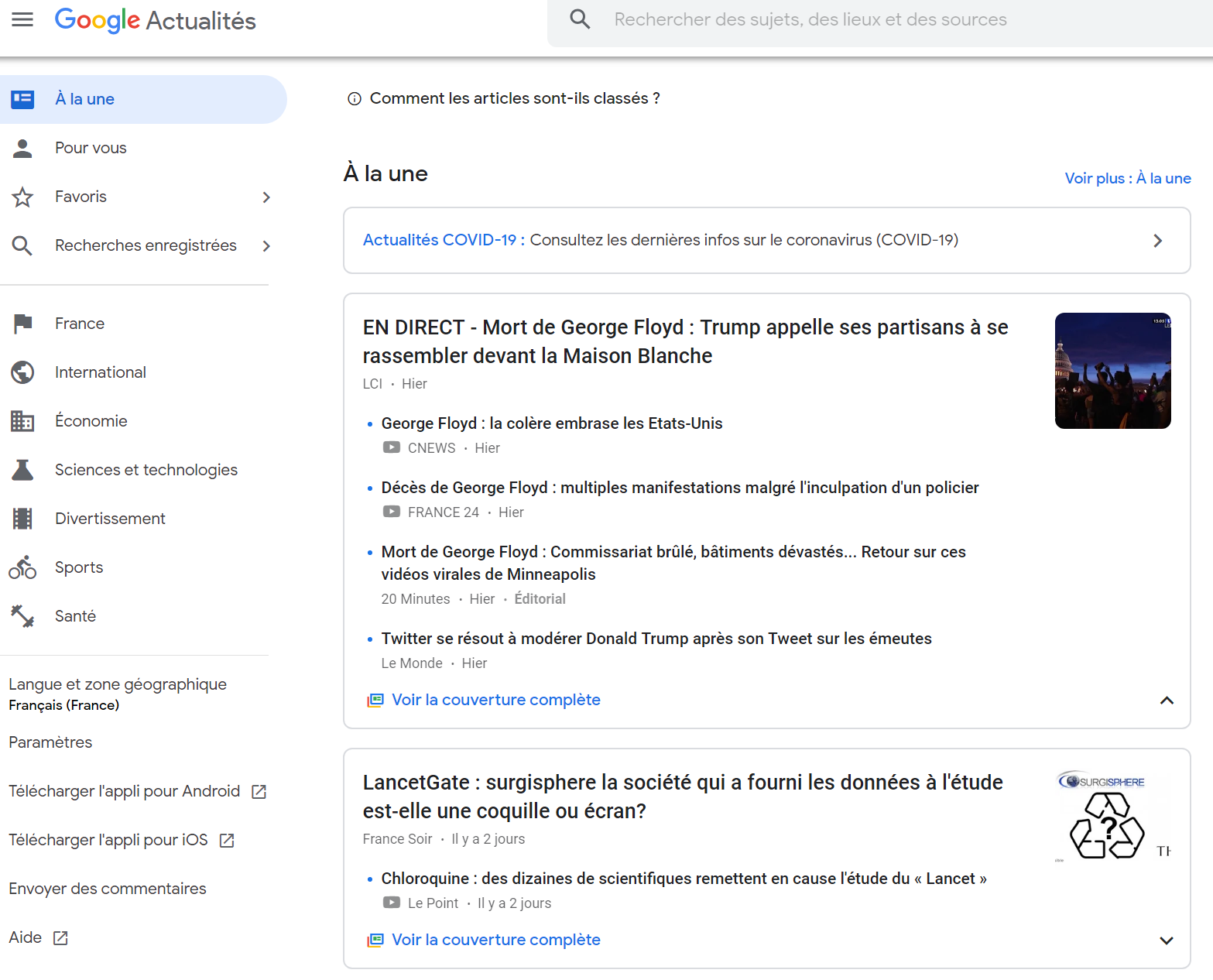Click the France flag icon

[22, 324]
